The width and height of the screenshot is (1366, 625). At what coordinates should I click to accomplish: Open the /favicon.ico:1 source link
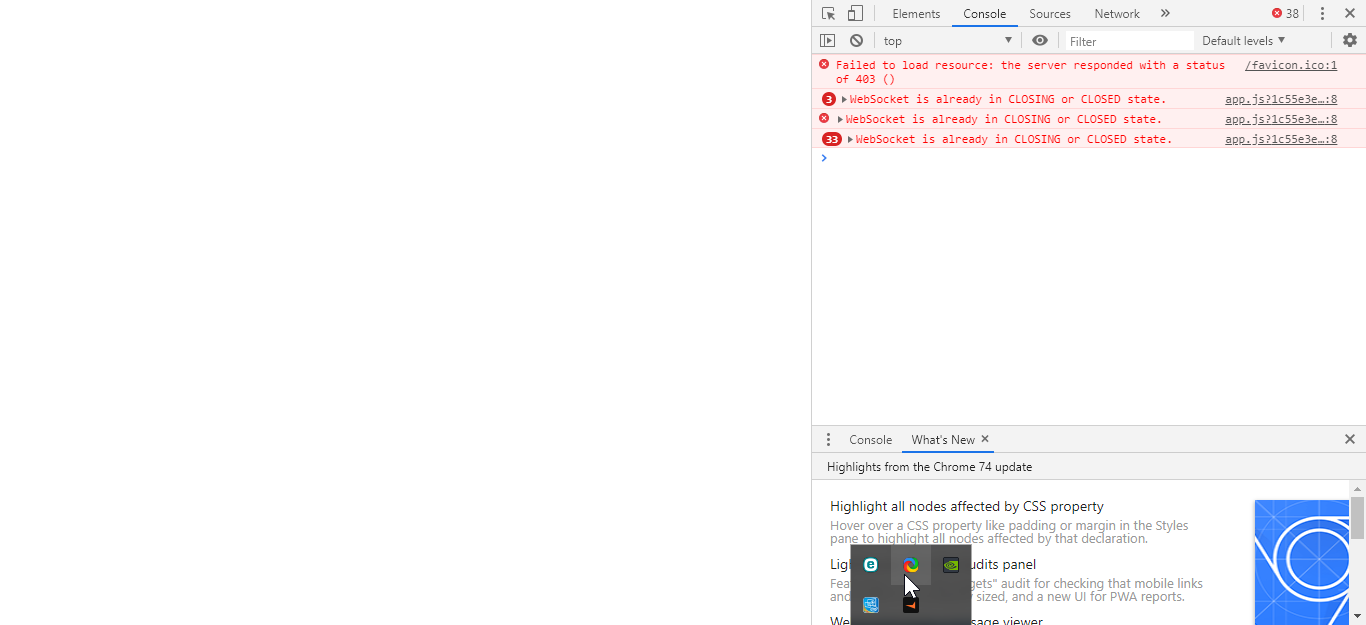tap(1290, 65)
